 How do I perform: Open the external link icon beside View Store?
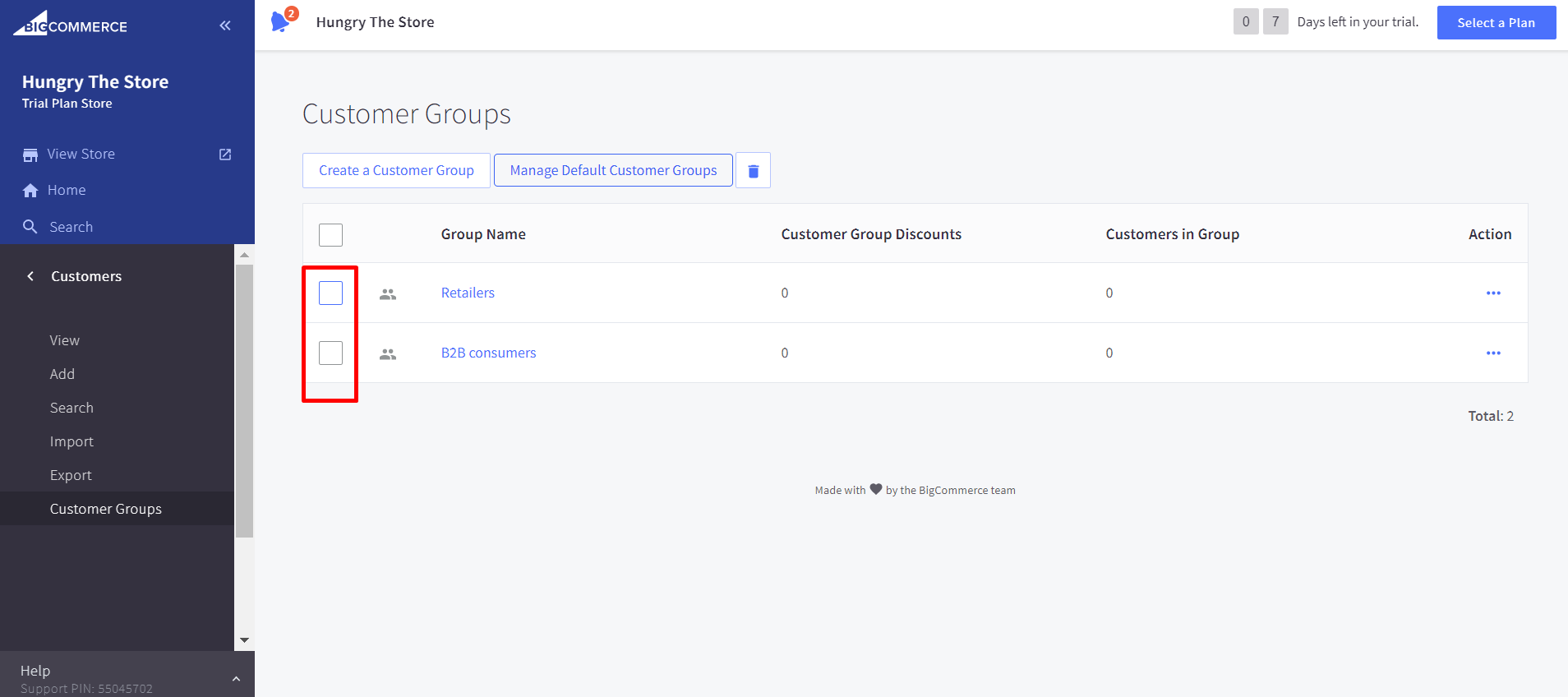coord(225,155)
